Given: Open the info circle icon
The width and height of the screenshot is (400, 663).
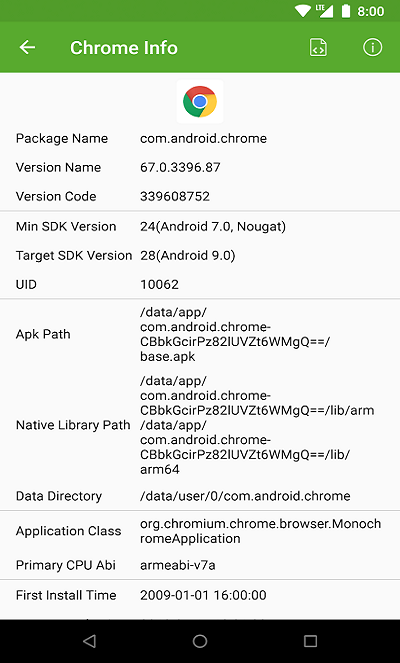Looking at the screenshot, I should click(373, 47).
